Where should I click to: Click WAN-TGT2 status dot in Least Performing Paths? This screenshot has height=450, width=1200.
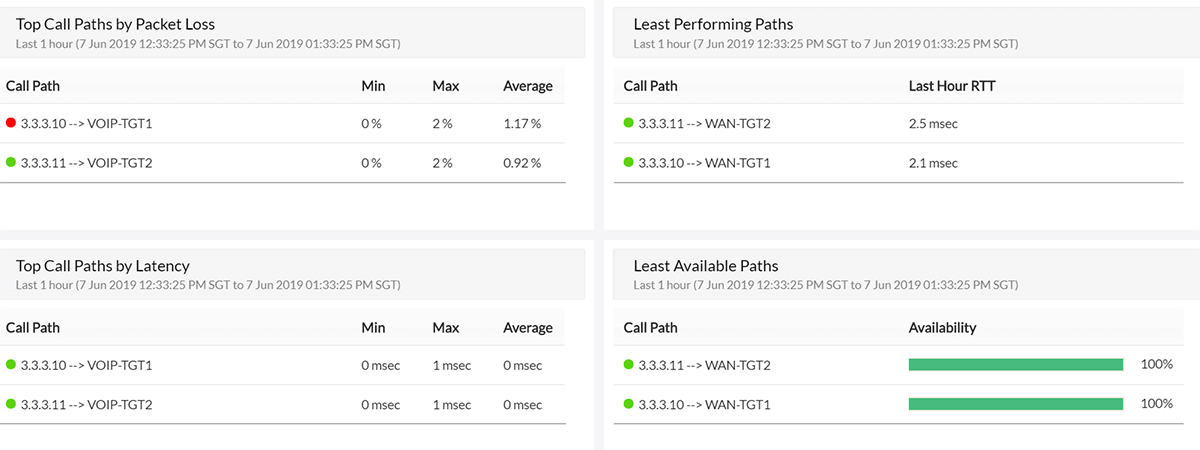(628, 123)
